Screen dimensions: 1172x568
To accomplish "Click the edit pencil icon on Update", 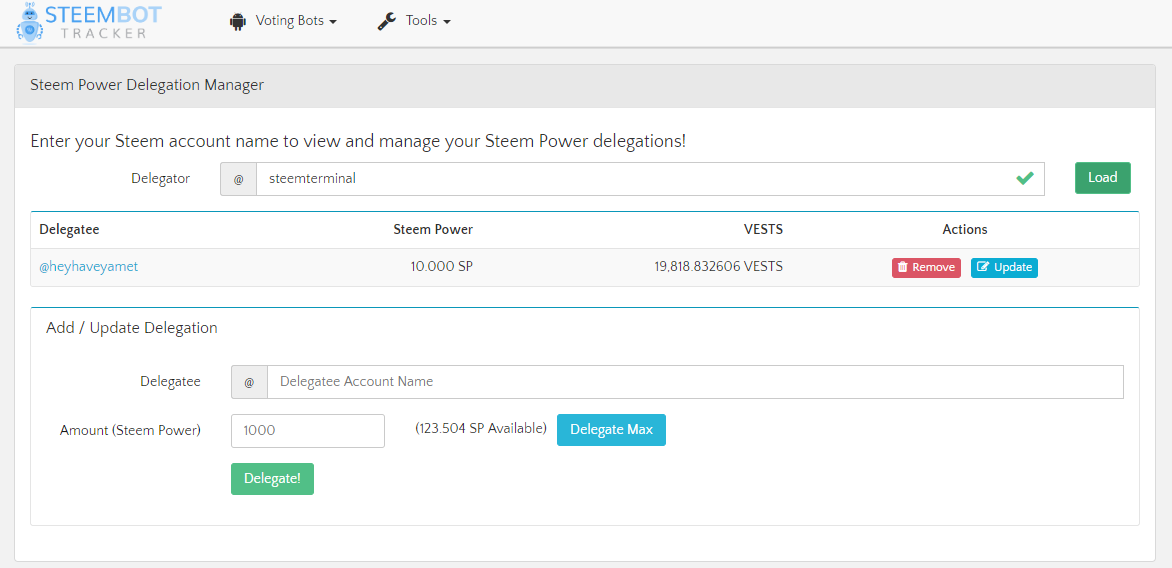I will [x=983, y=267].
